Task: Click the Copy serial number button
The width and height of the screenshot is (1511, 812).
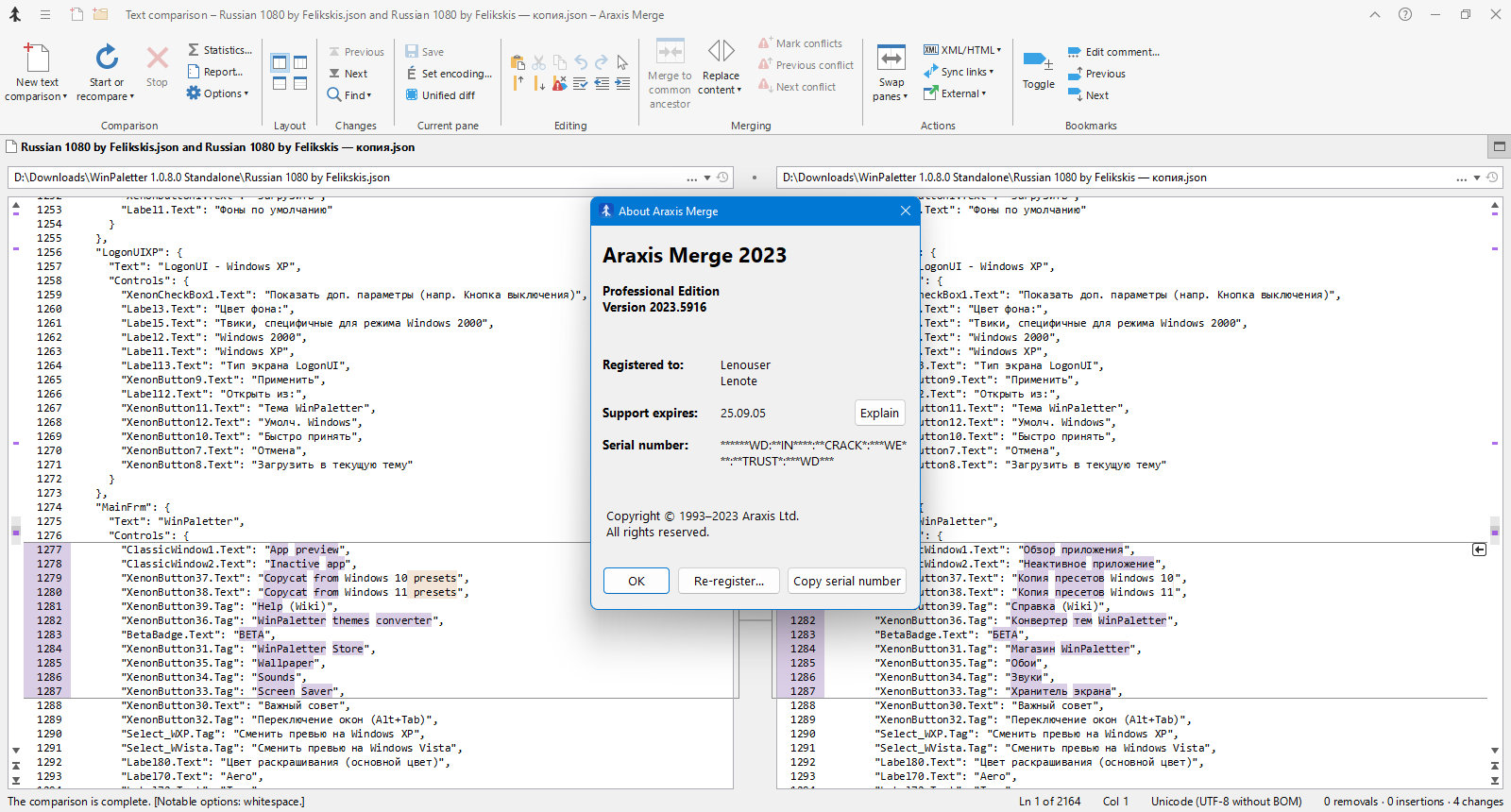Action: (x=846, y=581)
